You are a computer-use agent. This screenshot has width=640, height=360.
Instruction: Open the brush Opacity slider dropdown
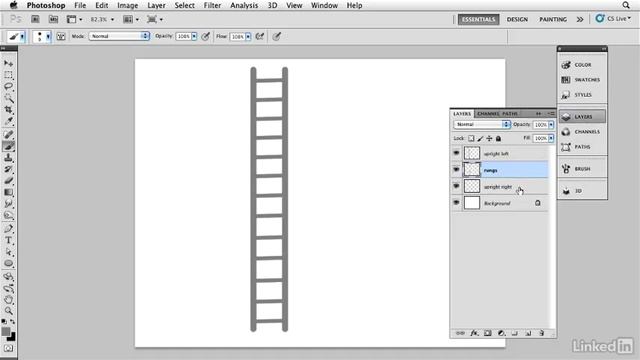click(x=194, y=36)
